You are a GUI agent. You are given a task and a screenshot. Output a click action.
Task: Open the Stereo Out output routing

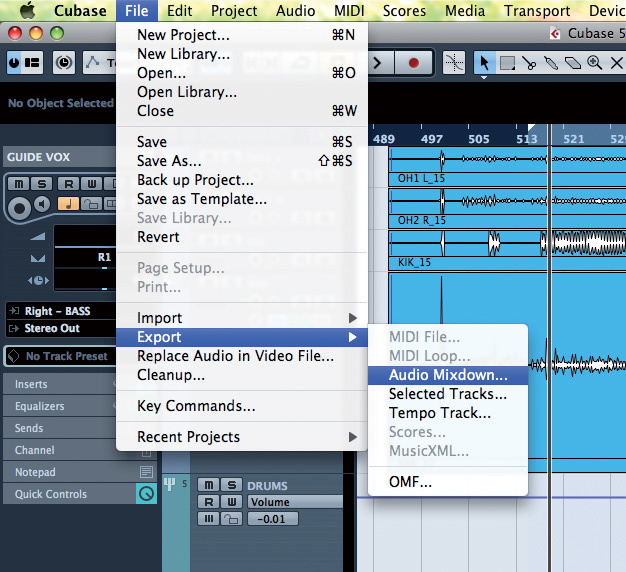[x=61, y=329]
